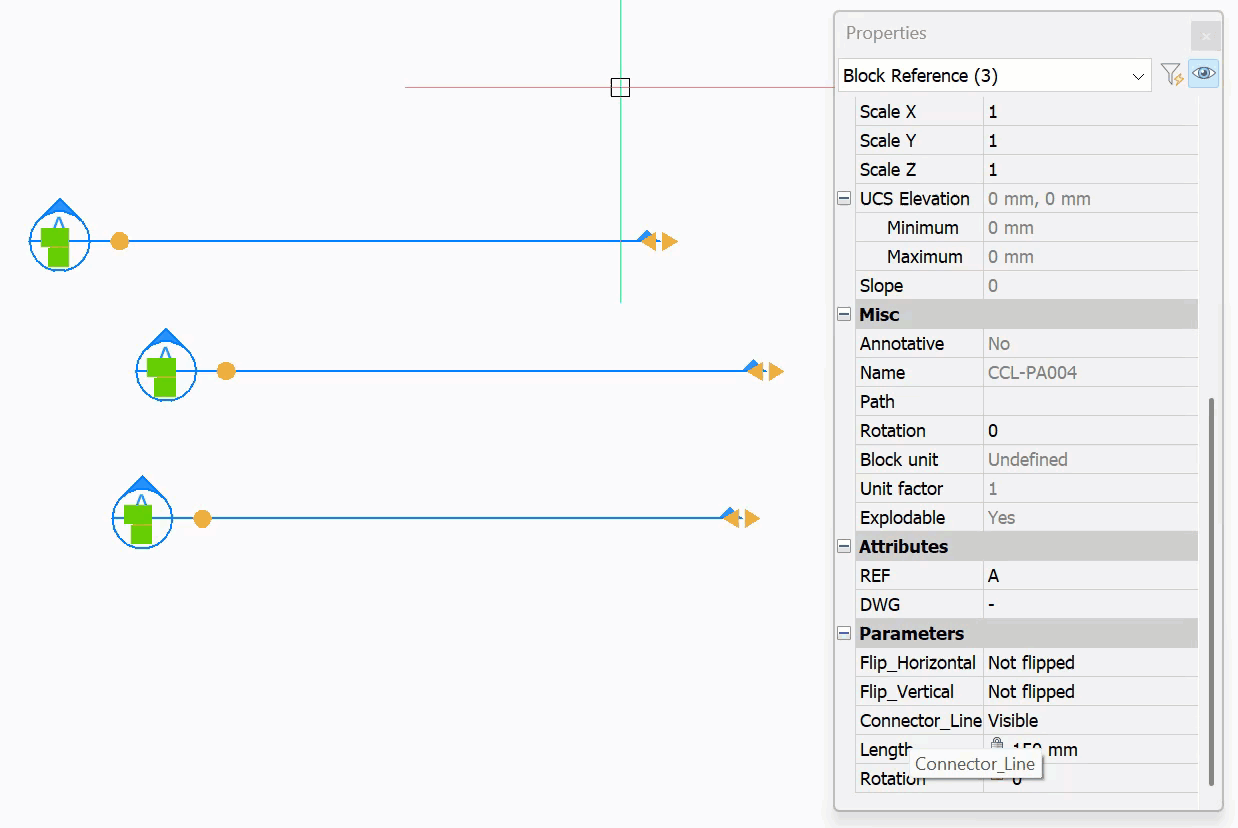This screenshot has height=828, width=1238.
Task: Collapse the UCS Elevation group
Action: 844,199
